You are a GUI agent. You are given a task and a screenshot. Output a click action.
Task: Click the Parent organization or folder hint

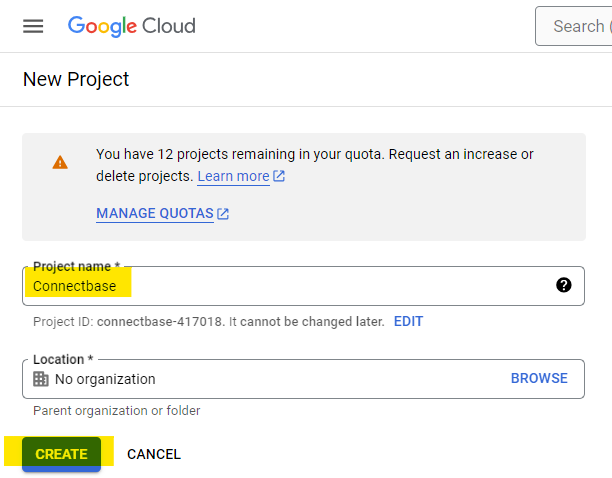[116, 411]
